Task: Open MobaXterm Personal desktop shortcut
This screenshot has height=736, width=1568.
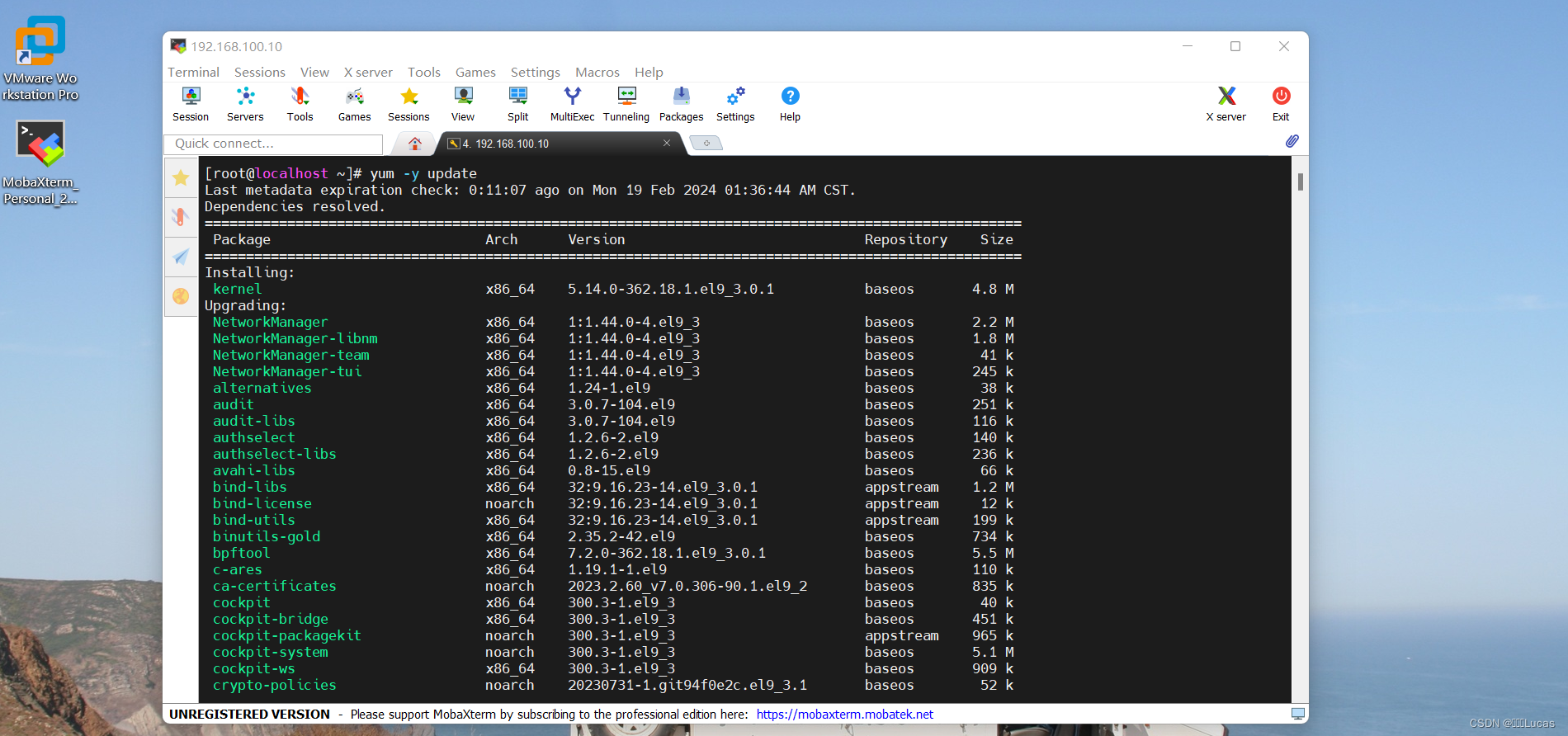Action: [40, 163]
